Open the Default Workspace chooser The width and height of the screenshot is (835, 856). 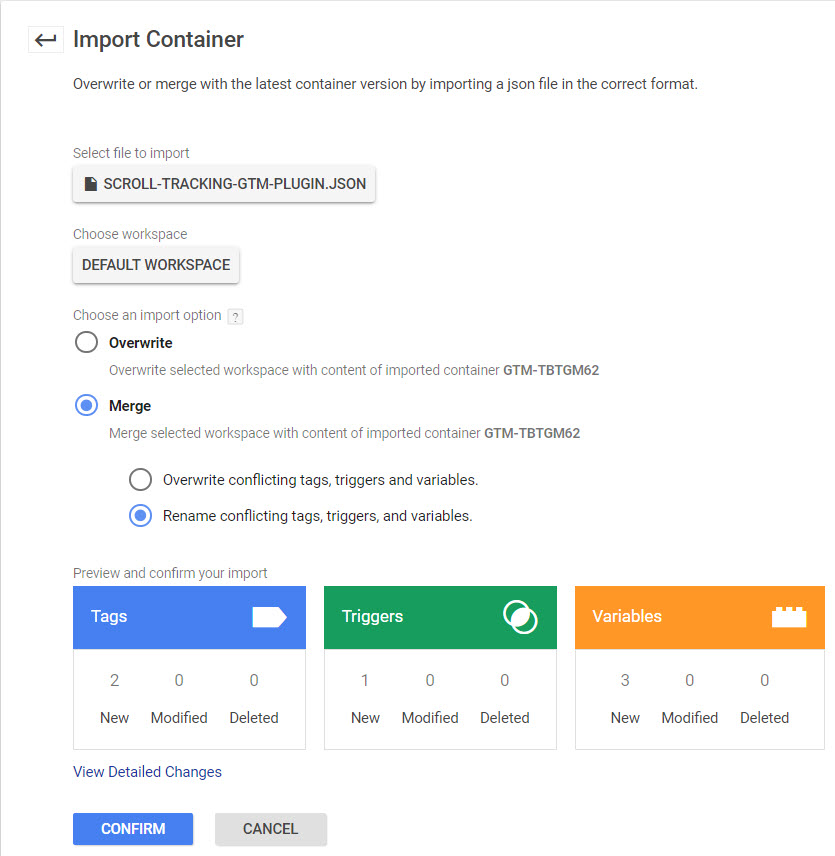[x=156, y=265]
